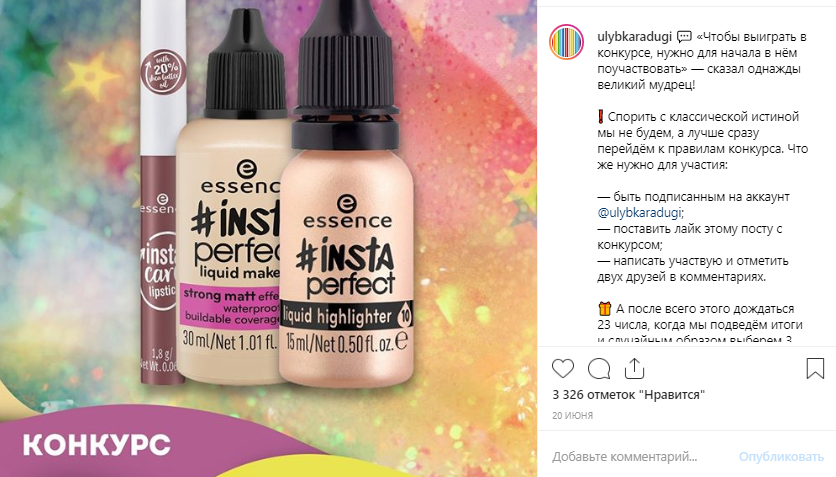
Task: Save the post with the bookmark icon
Action: click(815, 368)
